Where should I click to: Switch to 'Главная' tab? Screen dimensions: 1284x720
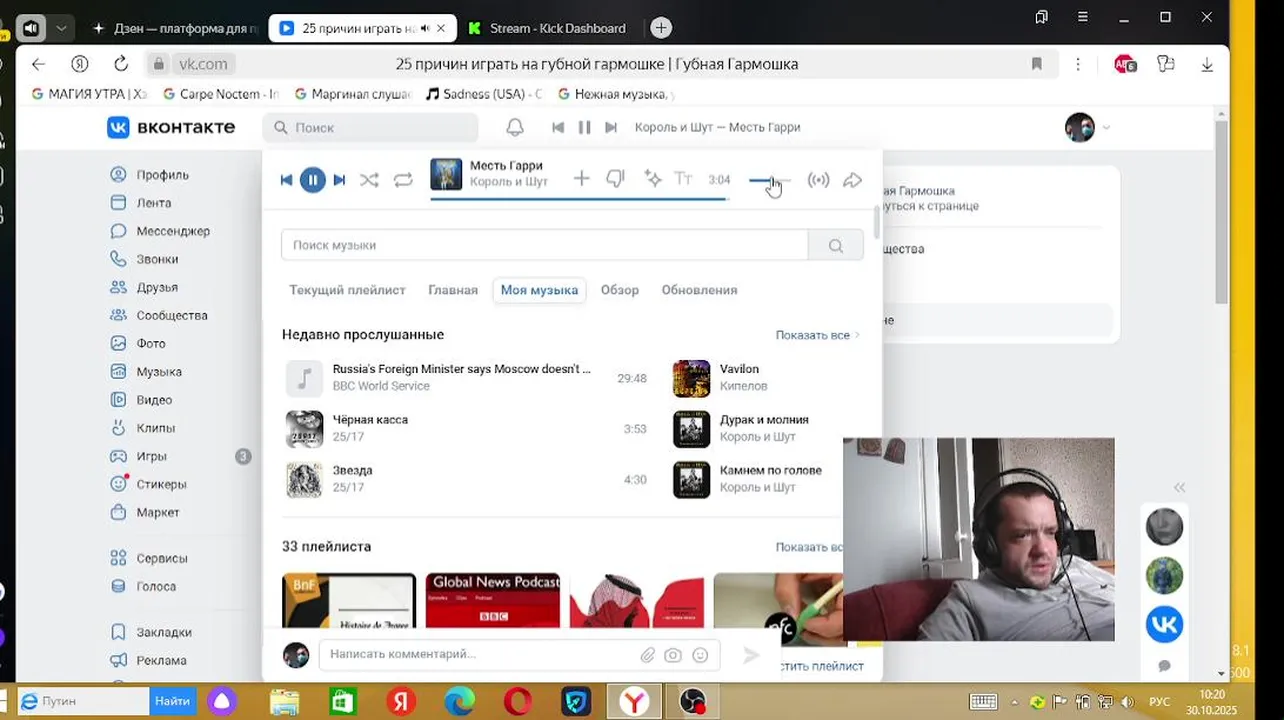point(453,290)
